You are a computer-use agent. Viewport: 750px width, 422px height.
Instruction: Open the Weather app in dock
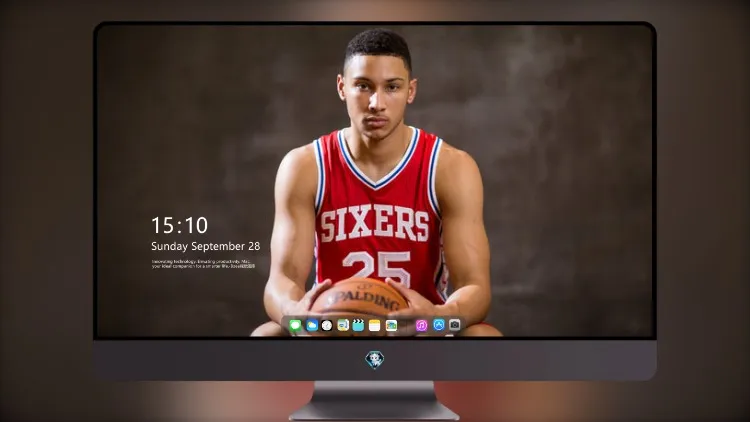pyautogui.click(x=312, y=325)
